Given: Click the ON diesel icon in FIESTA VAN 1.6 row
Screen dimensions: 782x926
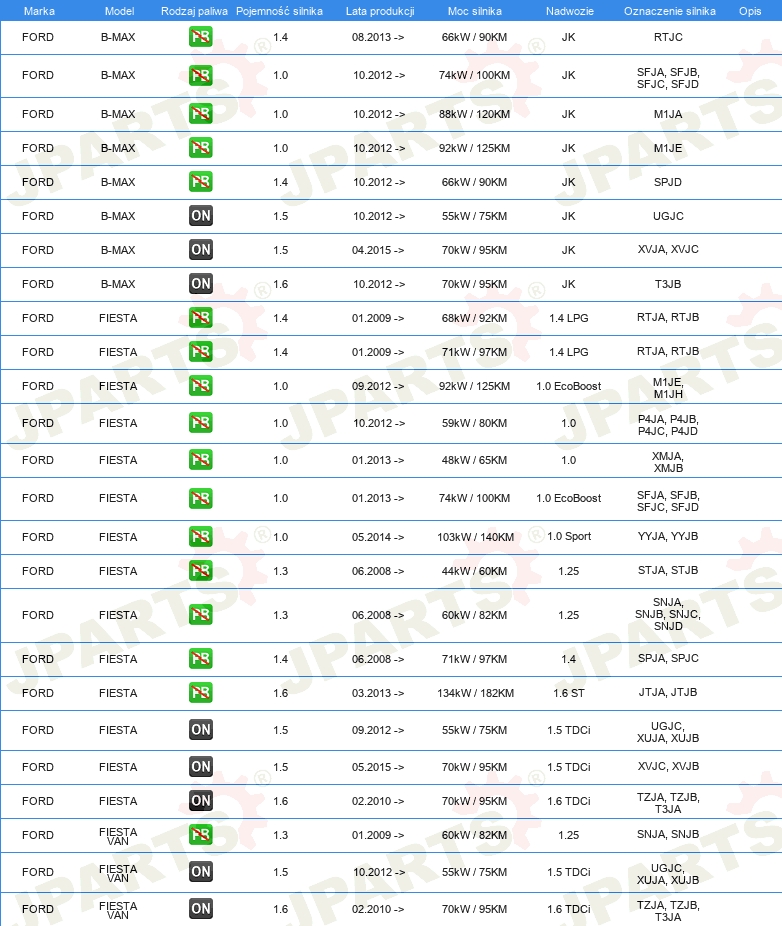Looking at the screenshot, I should [201, 909].
